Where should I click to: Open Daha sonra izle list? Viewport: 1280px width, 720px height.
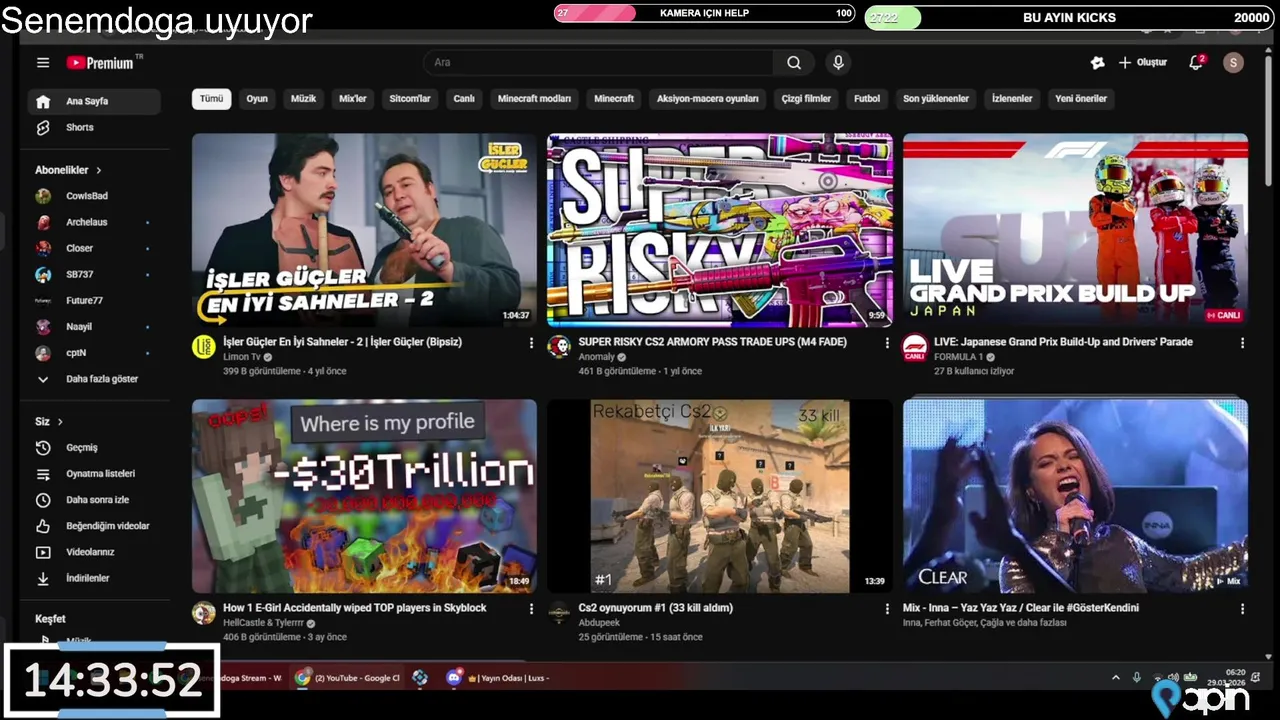coord(94,499)
